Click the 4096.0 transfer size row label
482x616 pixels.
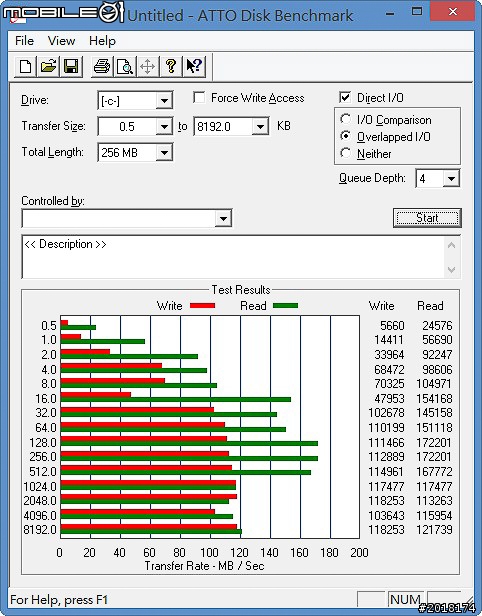pyautogui.click(x=40, y=515)
